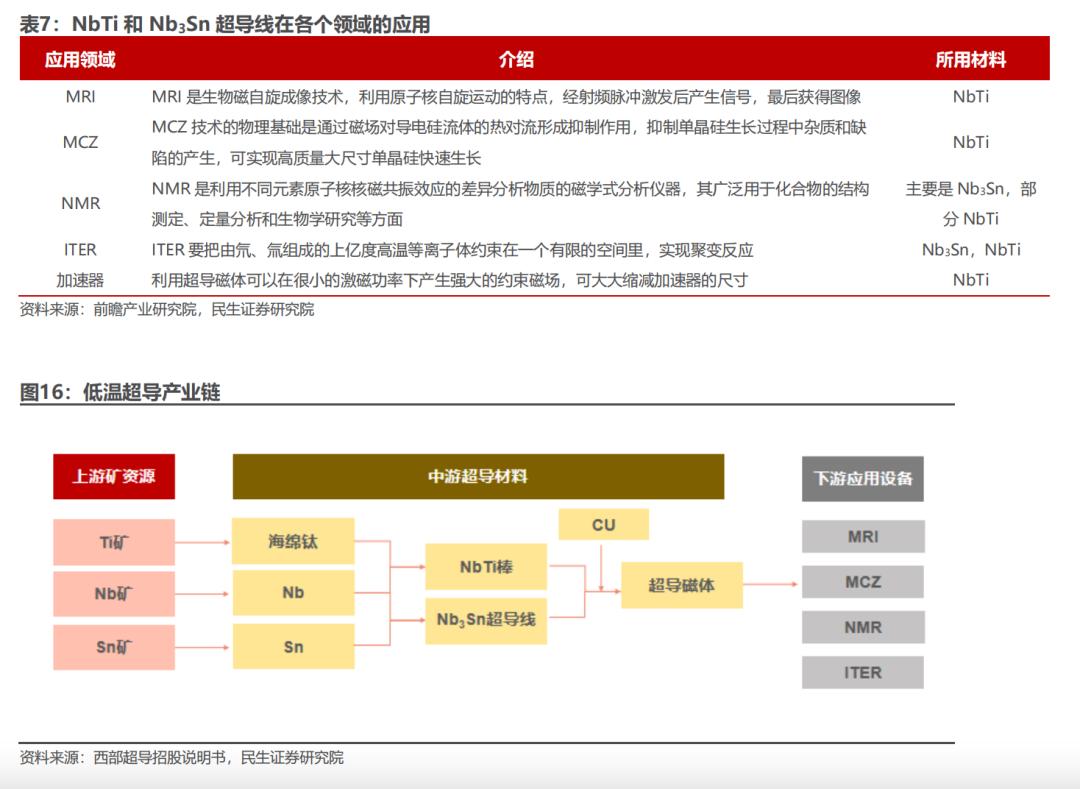Click the accelerator description '利用超导磁体可以在很小的'
This screenshot has height=789, width=1080.
coord(450,280)
